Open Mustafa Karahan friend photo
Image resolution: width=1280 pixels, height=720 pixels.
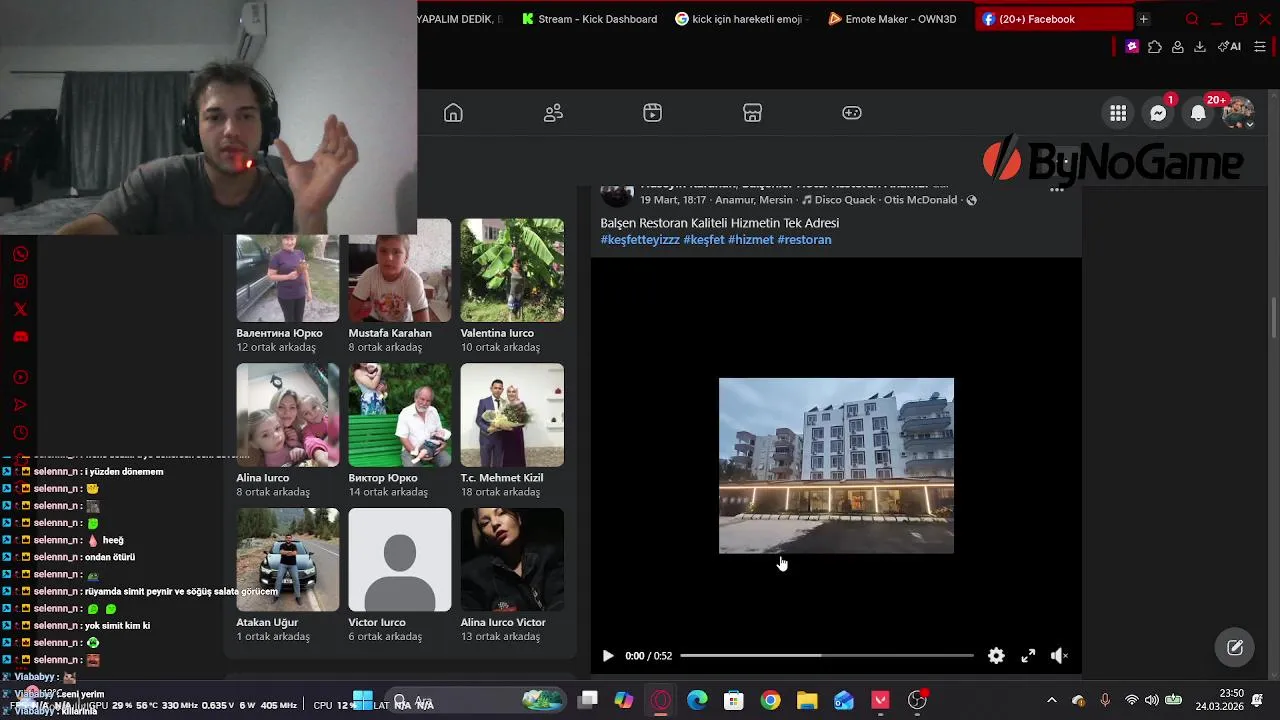[400, 270]
